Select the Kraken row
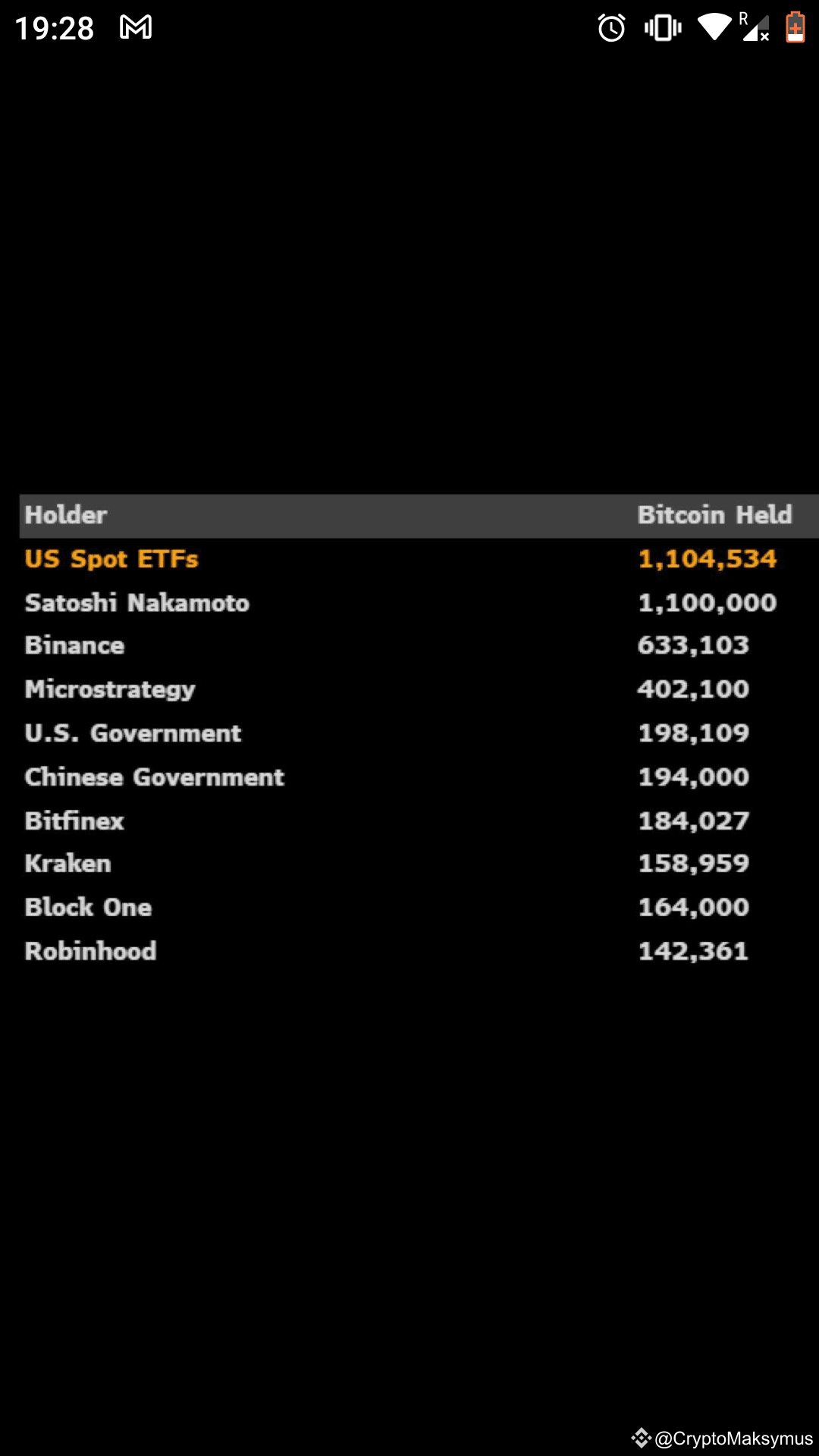Image resolution: width=819 pixels, height=1456 pixels. pyautogui.click(x=67, y=863)
